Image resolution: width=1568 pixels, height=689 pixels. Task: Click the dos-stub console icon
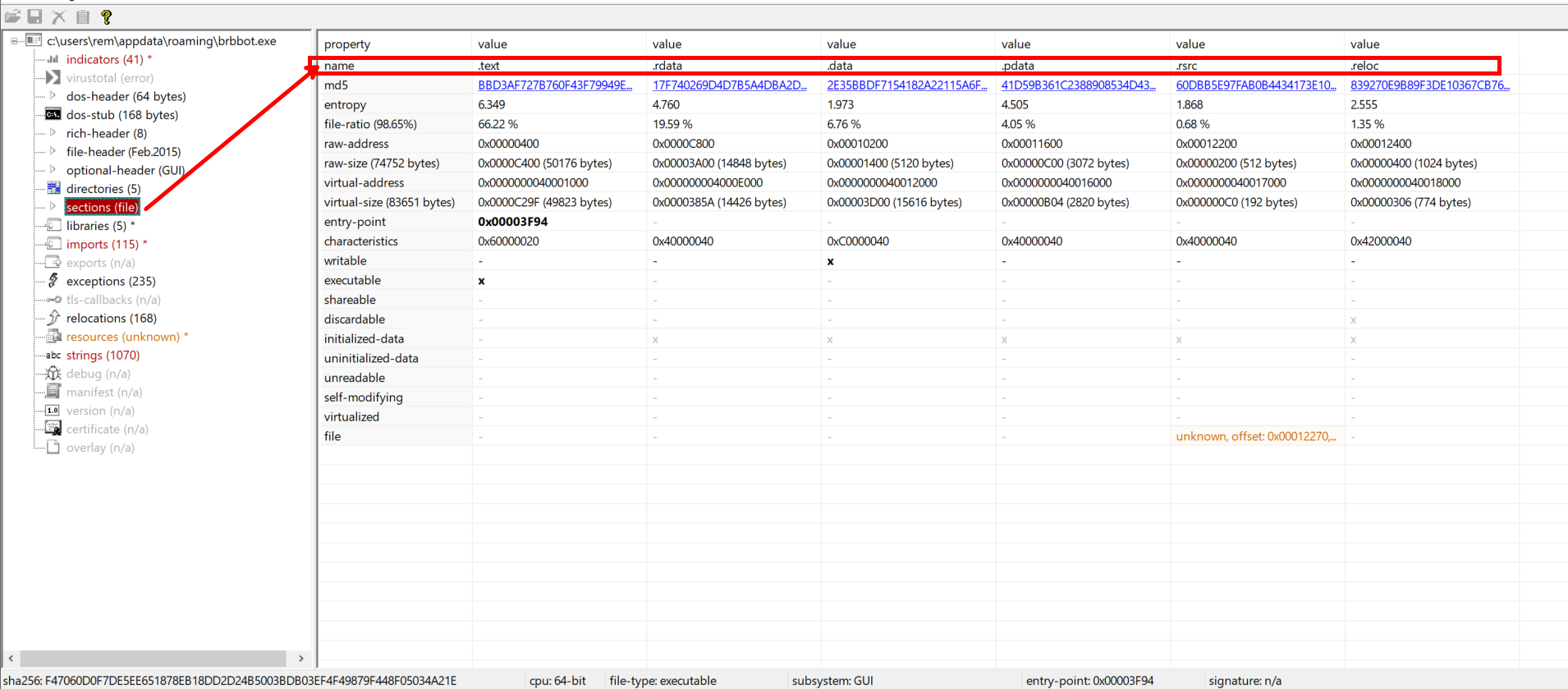[53, 115]
